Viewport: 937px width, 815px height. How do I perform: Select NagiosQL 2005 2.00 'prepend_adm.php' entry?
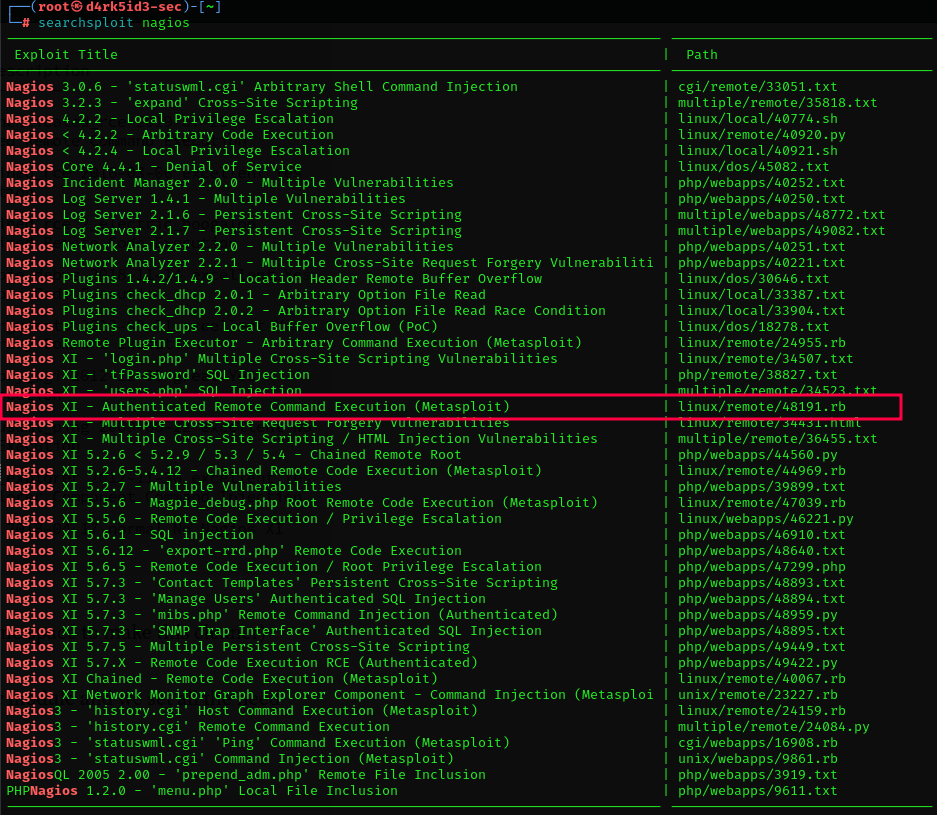(x=238, y=775)
